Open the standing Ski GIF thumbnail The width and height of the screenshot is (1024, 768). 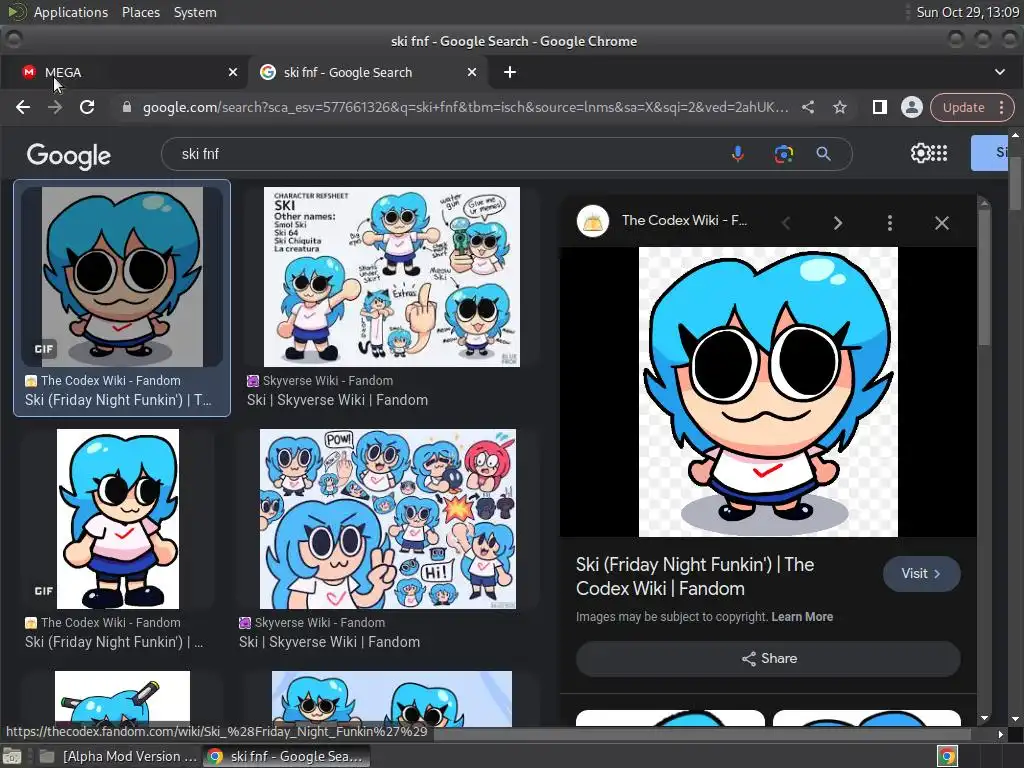[118, 519]
